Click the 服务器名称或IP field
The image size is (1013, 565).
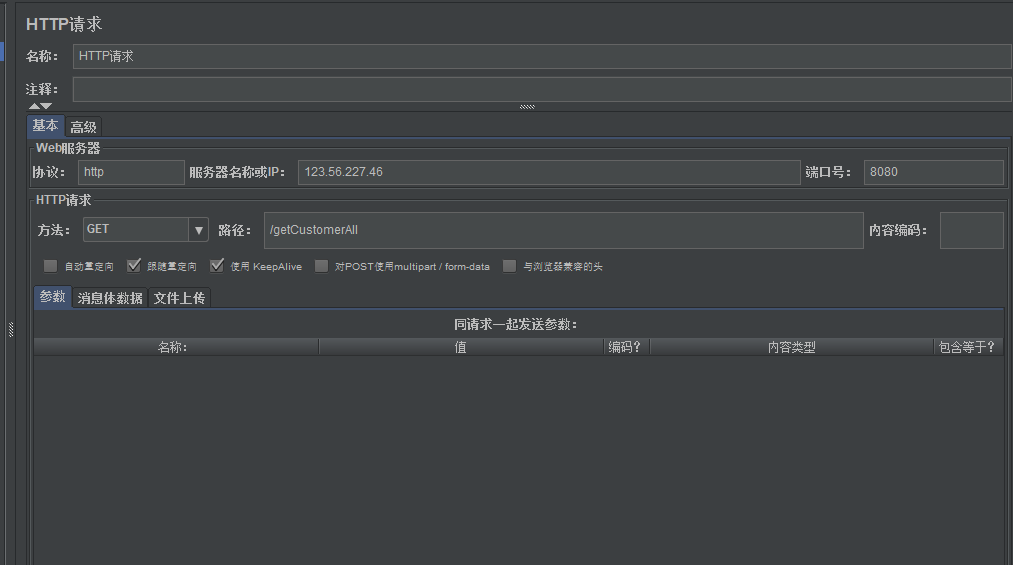pyautogui.click(x=549, y=172)
